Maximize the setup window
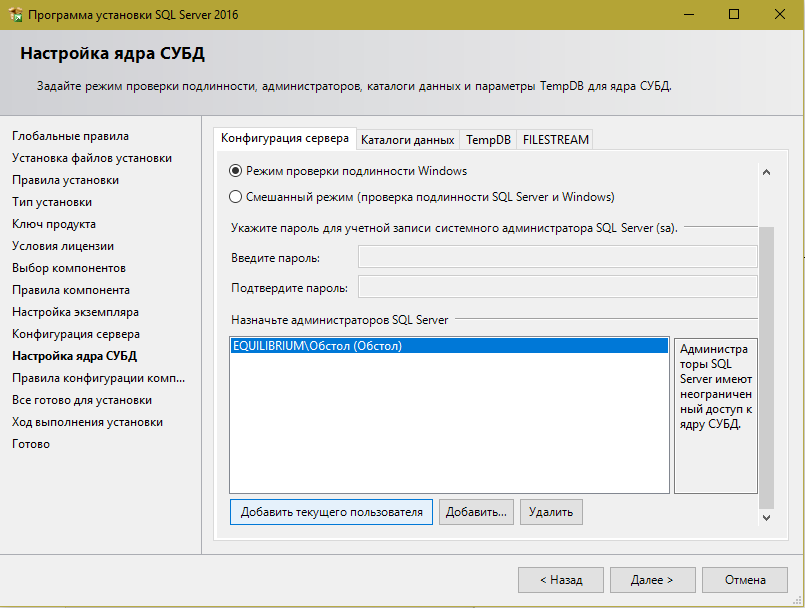The height and width of the screenshot is (608, 805). (734, 14)
